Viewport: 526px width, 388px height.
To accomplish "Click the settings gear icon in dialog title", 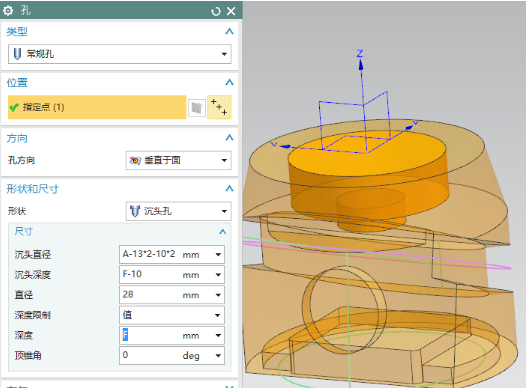I will (8, 11).
